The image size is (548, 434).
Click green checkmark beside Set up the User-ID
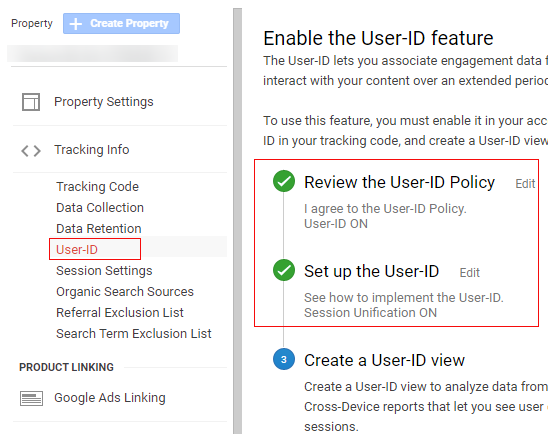point(284,270)
